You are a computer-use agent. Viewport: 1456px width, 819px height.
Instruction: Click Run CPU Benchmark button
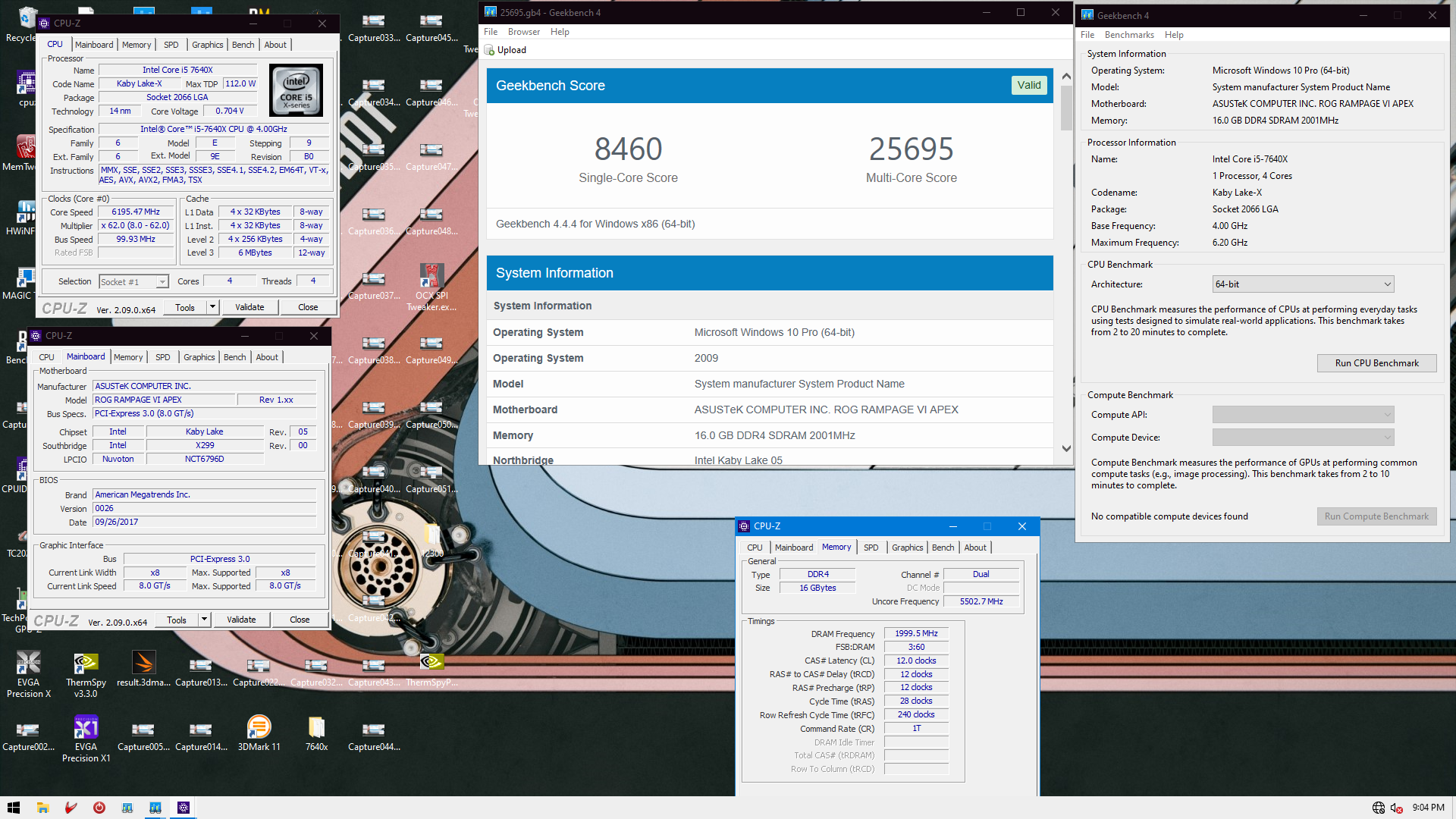tap(1377, 363)
